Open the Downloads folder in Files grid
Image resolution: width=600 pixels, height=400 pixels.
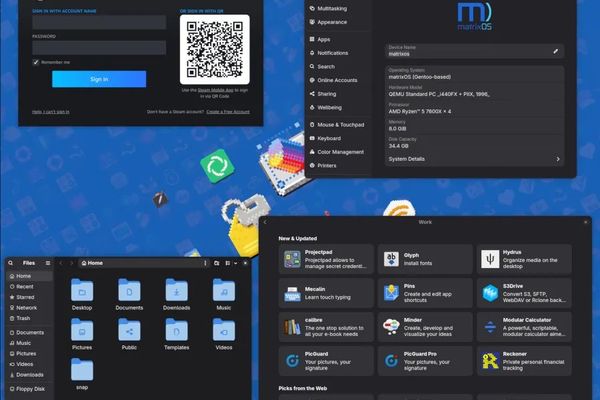176,294
